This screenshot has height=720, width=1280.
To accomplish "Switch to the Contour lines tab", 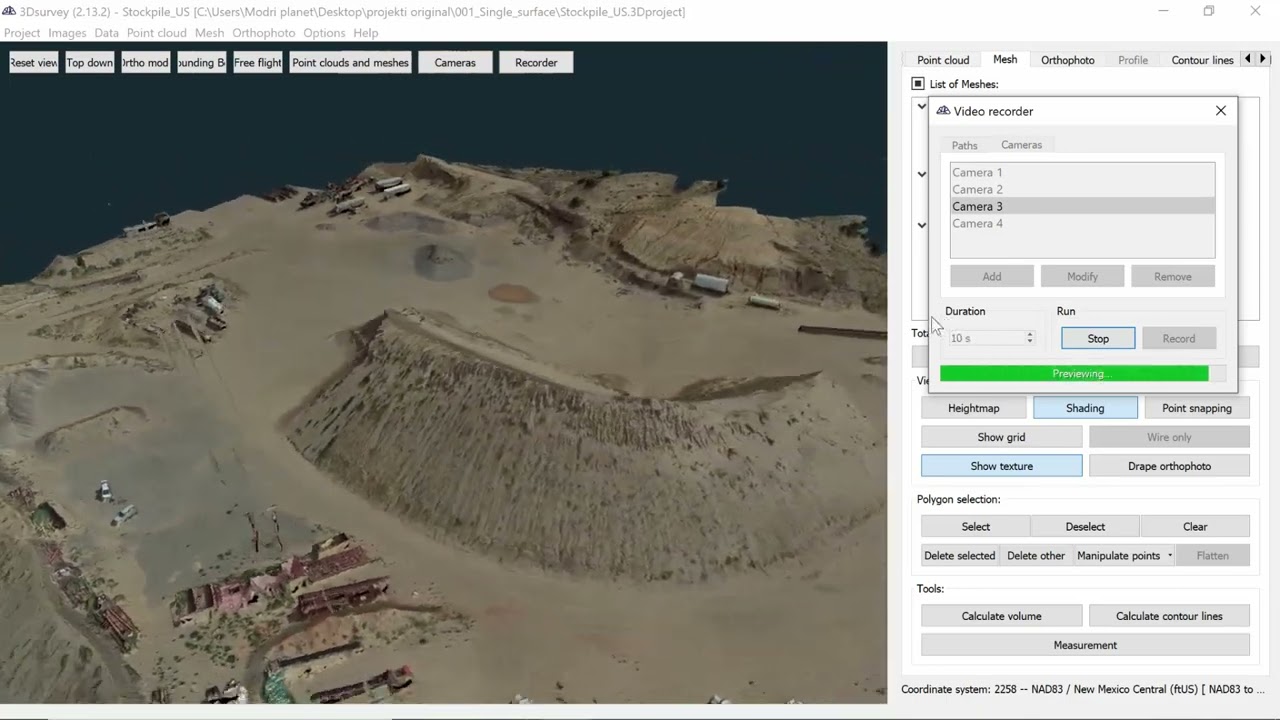I will tap(1202, 60).
